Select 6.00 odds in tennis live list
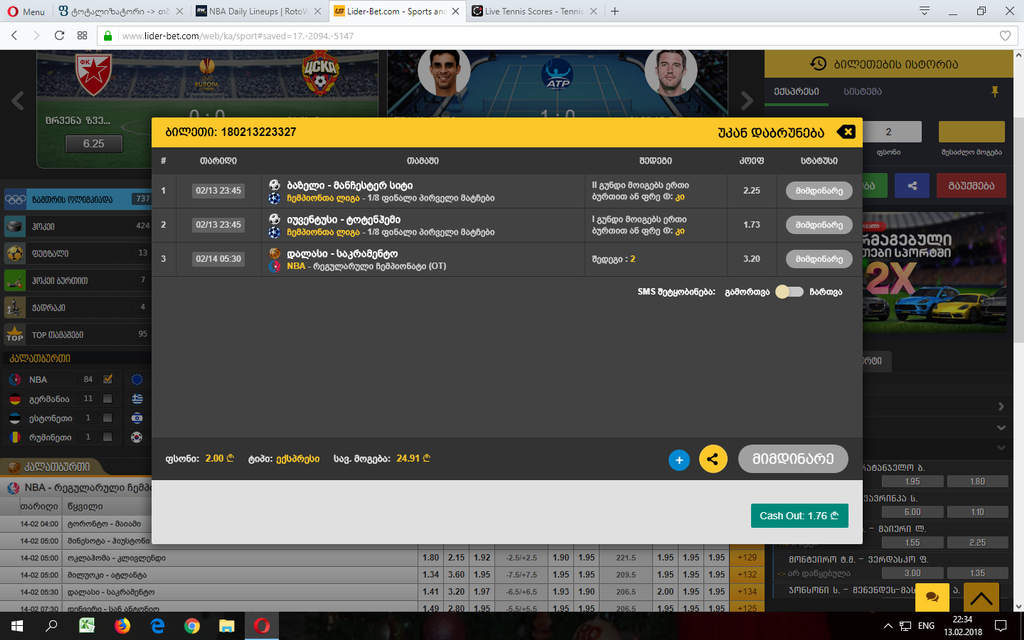 (912, 512)
